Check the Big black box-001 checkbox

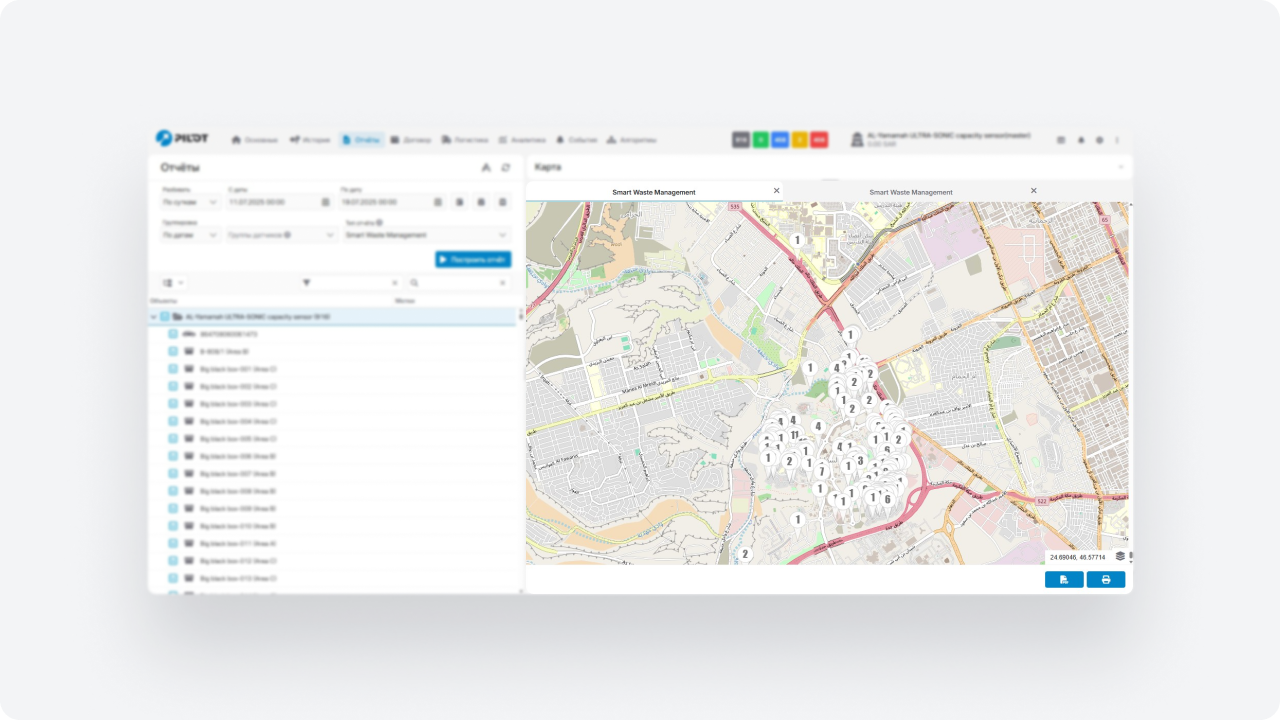pyautogui.click(x=173, y=369)
